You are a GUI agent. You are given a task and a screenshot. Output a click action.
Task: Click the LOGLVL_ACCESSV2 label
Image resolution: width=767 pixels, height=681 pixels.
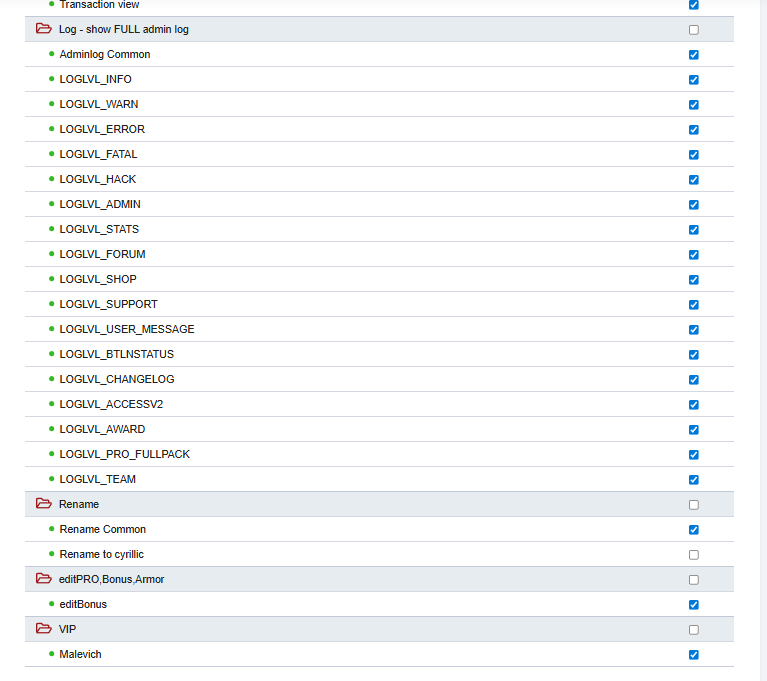click(x=111, y=404)
